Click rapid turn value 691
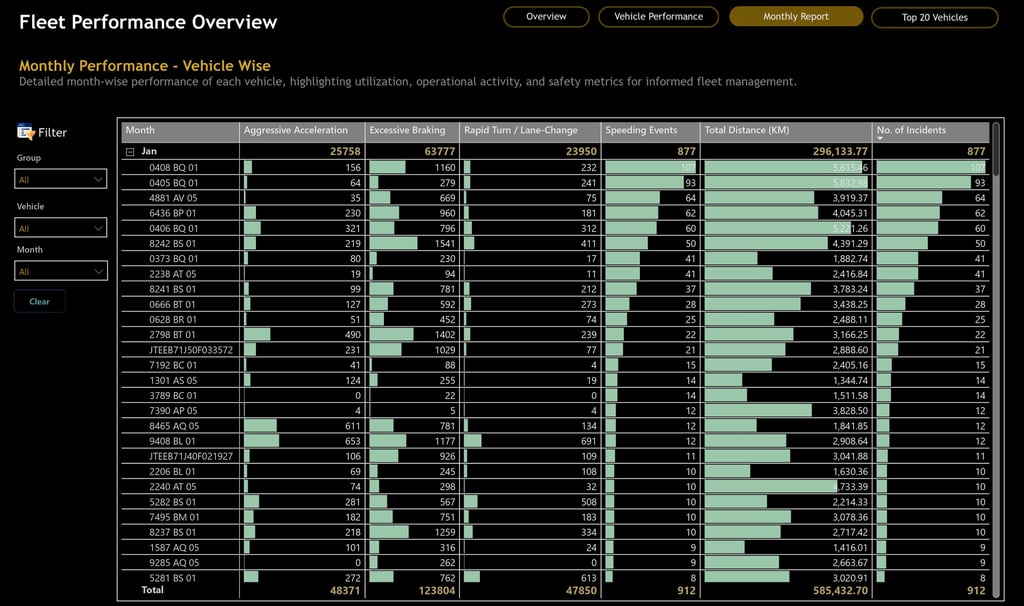 pos(588,441)
